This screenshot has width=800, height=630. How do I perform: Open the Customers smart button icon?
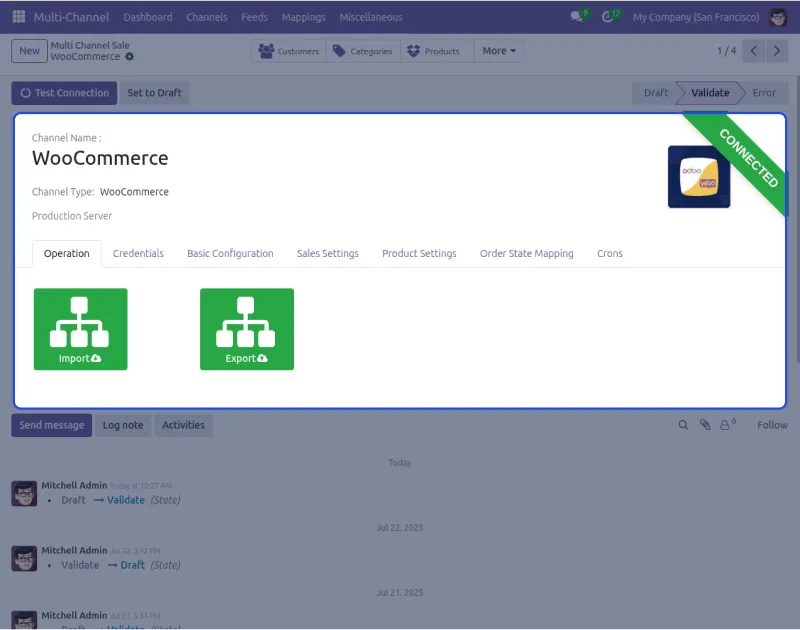coord(266,51)
